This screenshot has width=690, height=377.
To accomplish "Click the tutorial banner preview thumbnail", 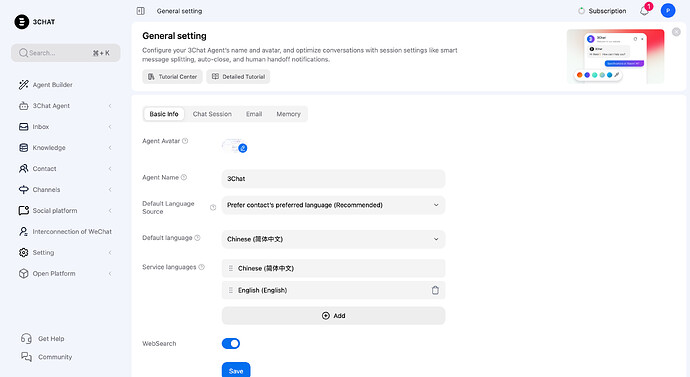I will [615, 56].
